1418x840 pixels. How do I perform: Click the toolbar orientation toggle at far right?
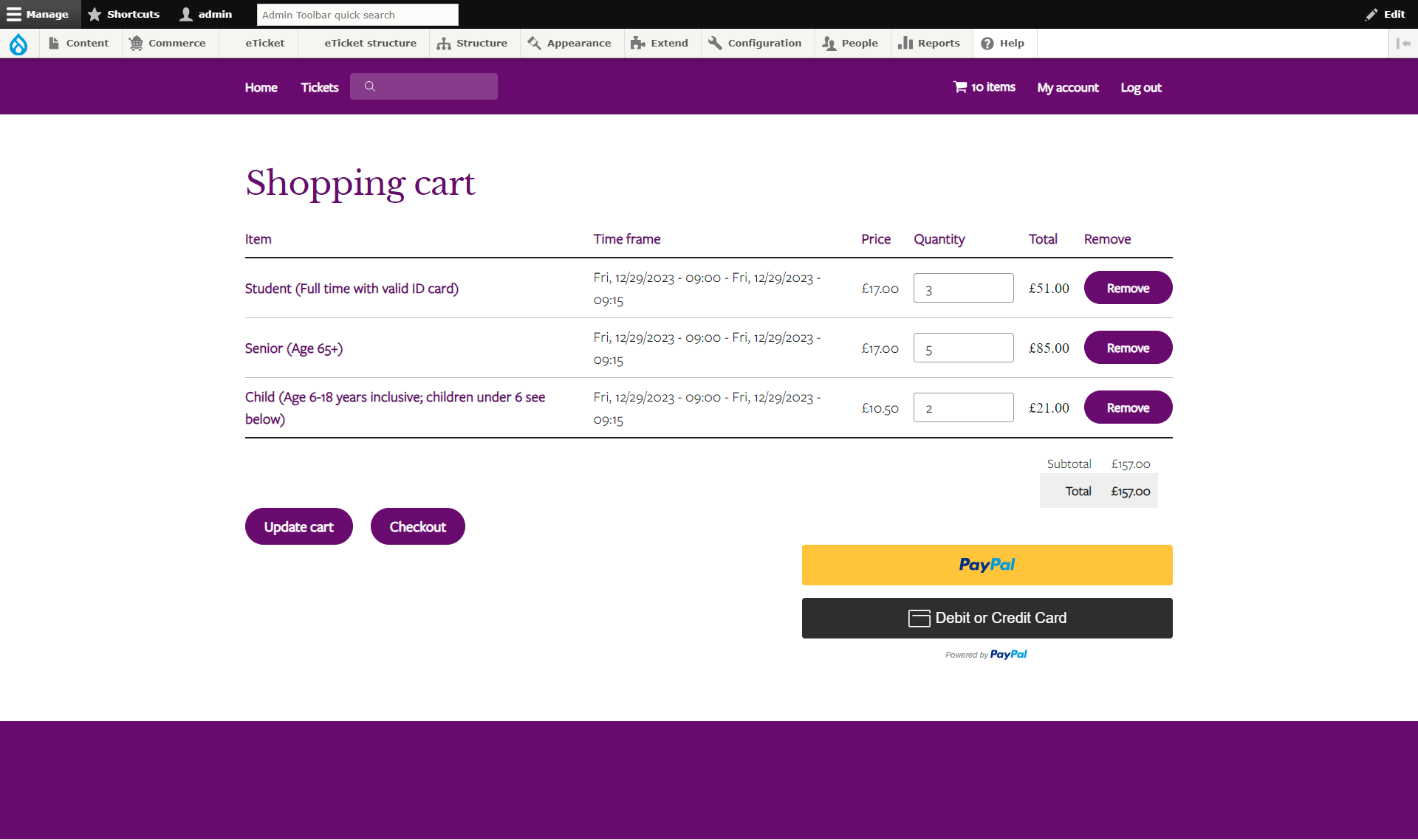(x=1404, y=43)
